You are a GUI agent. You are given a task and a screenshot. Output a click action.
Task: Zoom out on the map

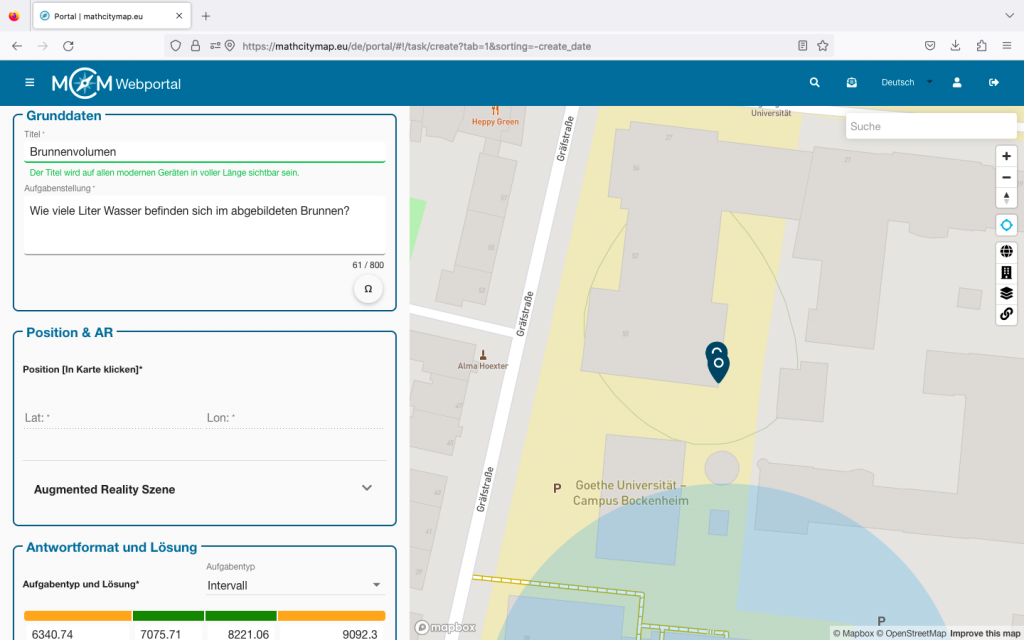click(1006, 177)
